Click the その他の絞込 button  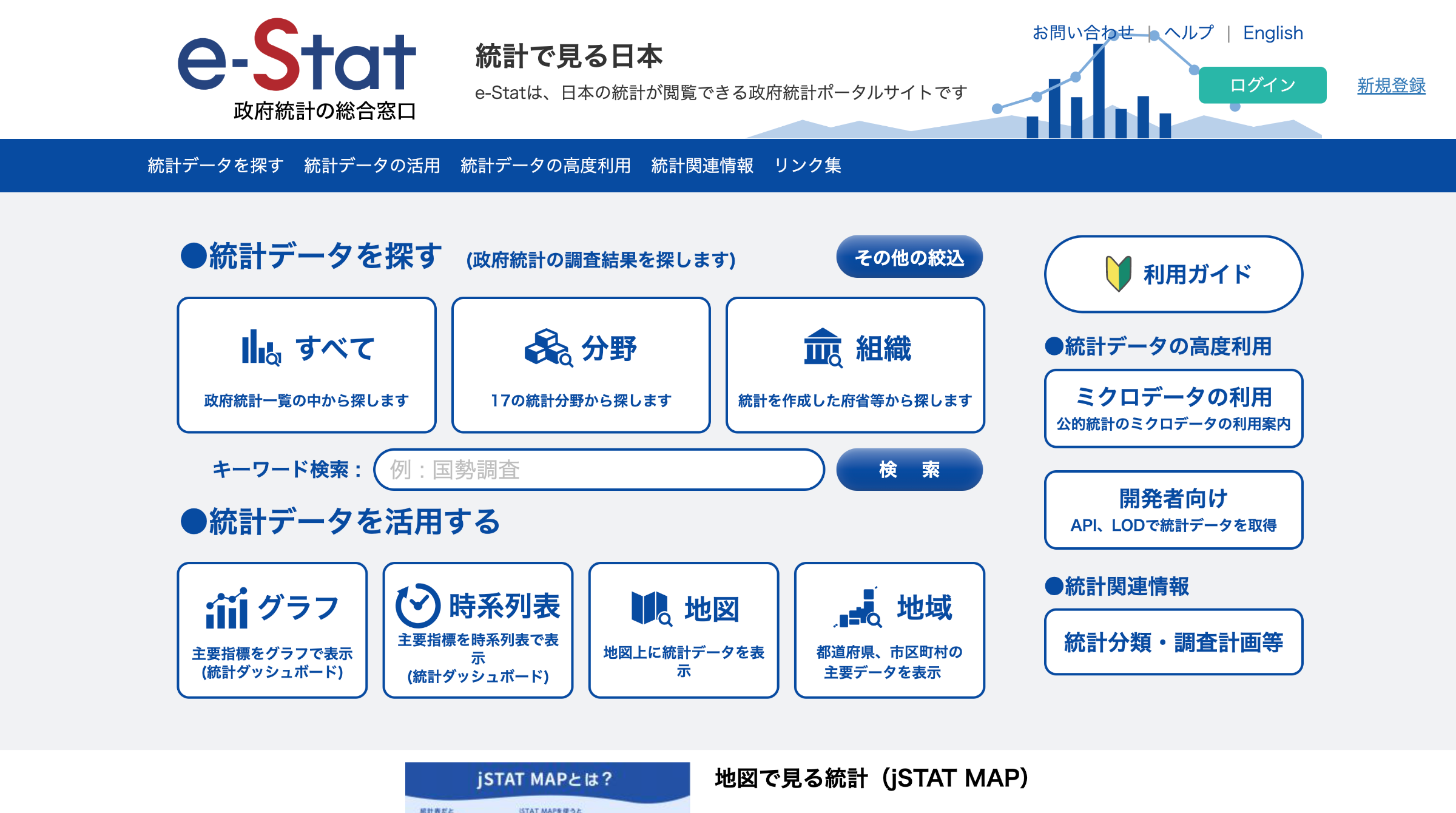909,257
